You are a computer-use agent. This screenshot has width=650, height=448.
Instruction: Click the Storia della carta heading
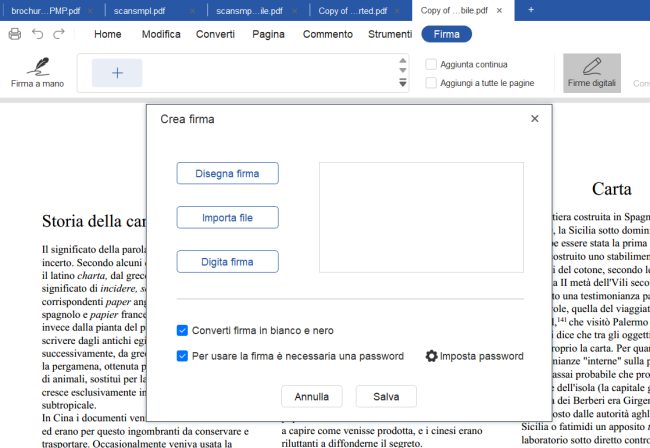point(94,221)
